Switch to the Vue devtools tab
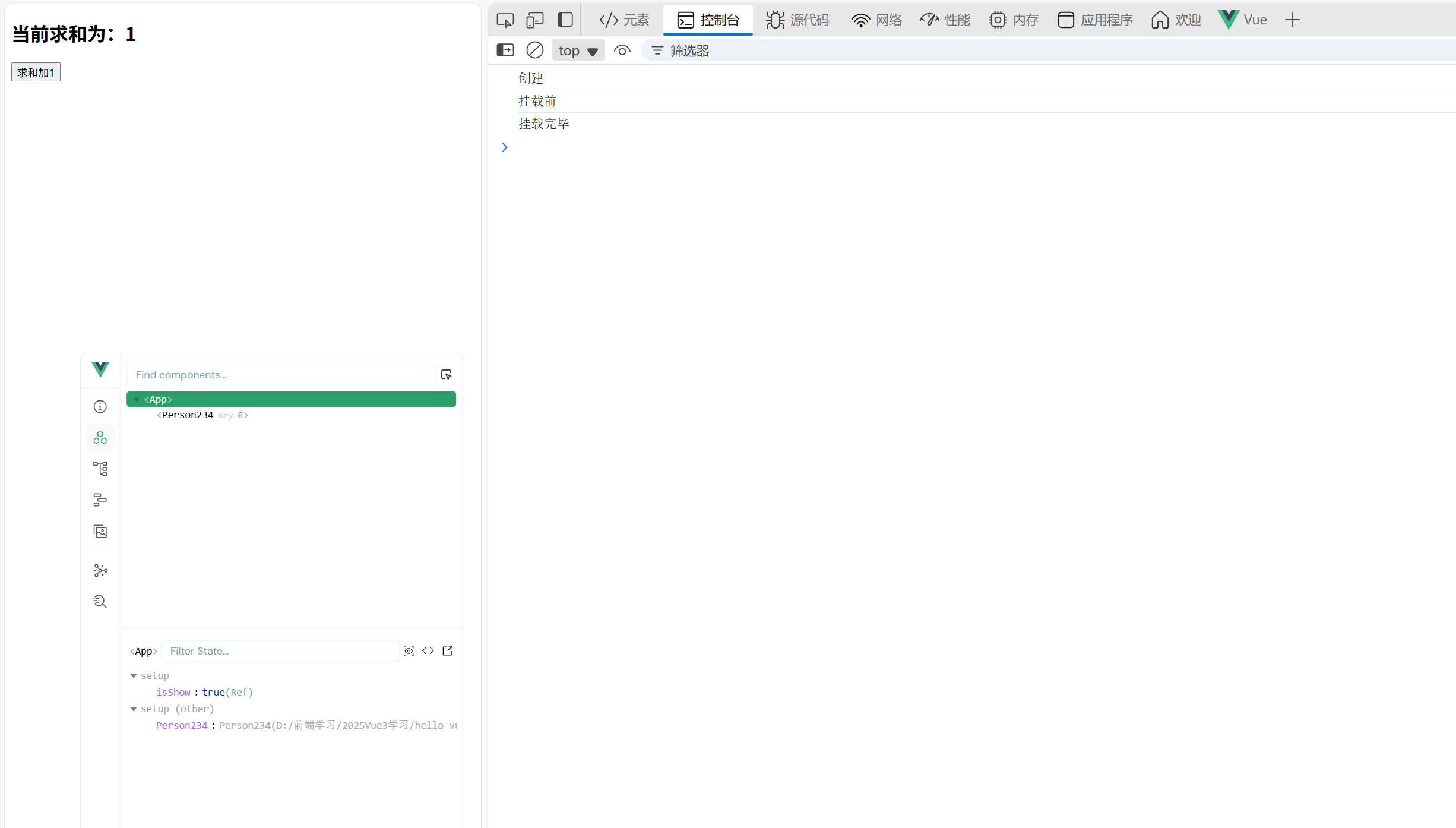The width and height of the screenshot is (1456, 828). pyautogui.click(x=1242, y=20)
